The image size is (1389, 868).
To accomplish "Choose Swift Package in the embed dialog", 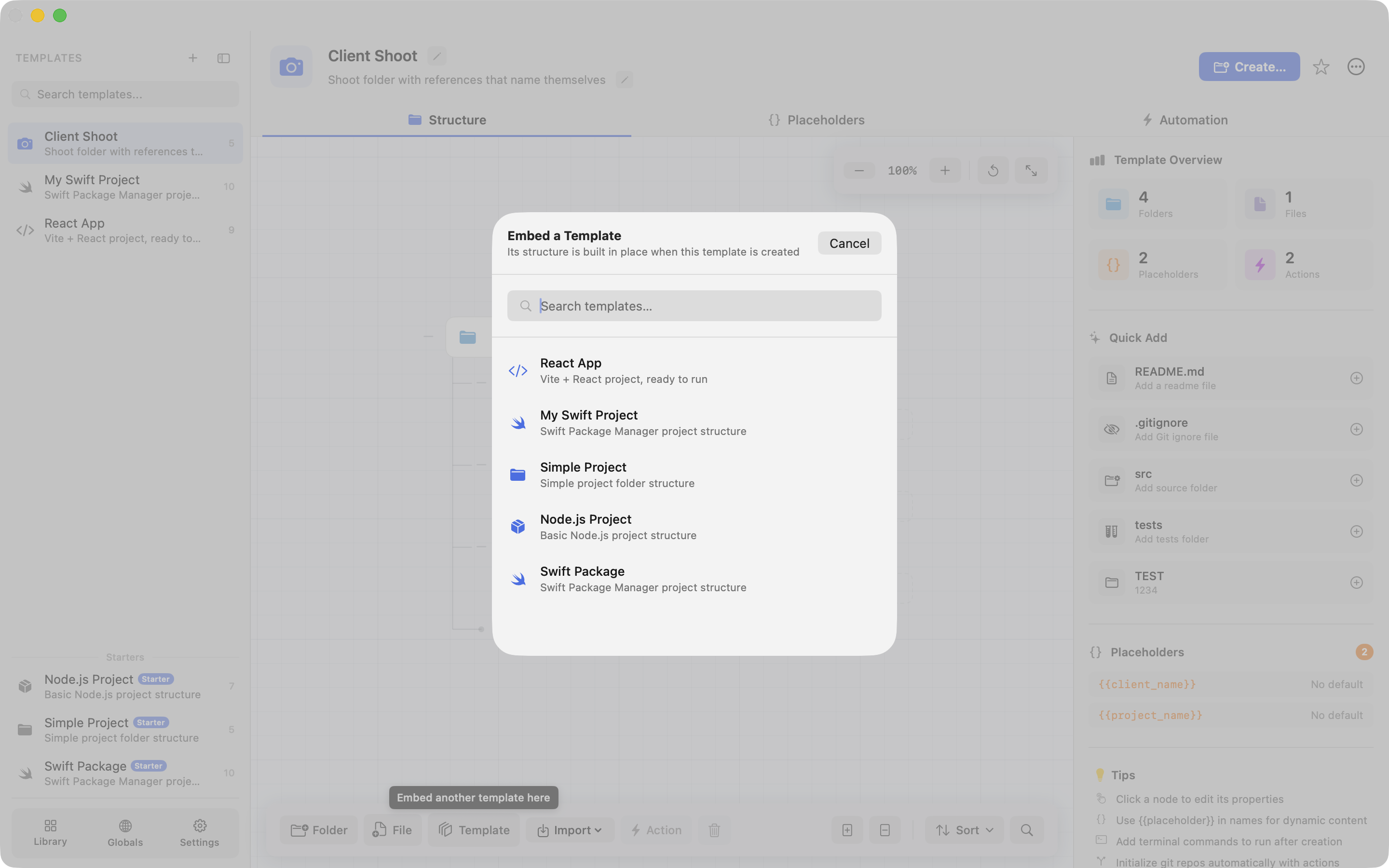I will pos(694,579).
